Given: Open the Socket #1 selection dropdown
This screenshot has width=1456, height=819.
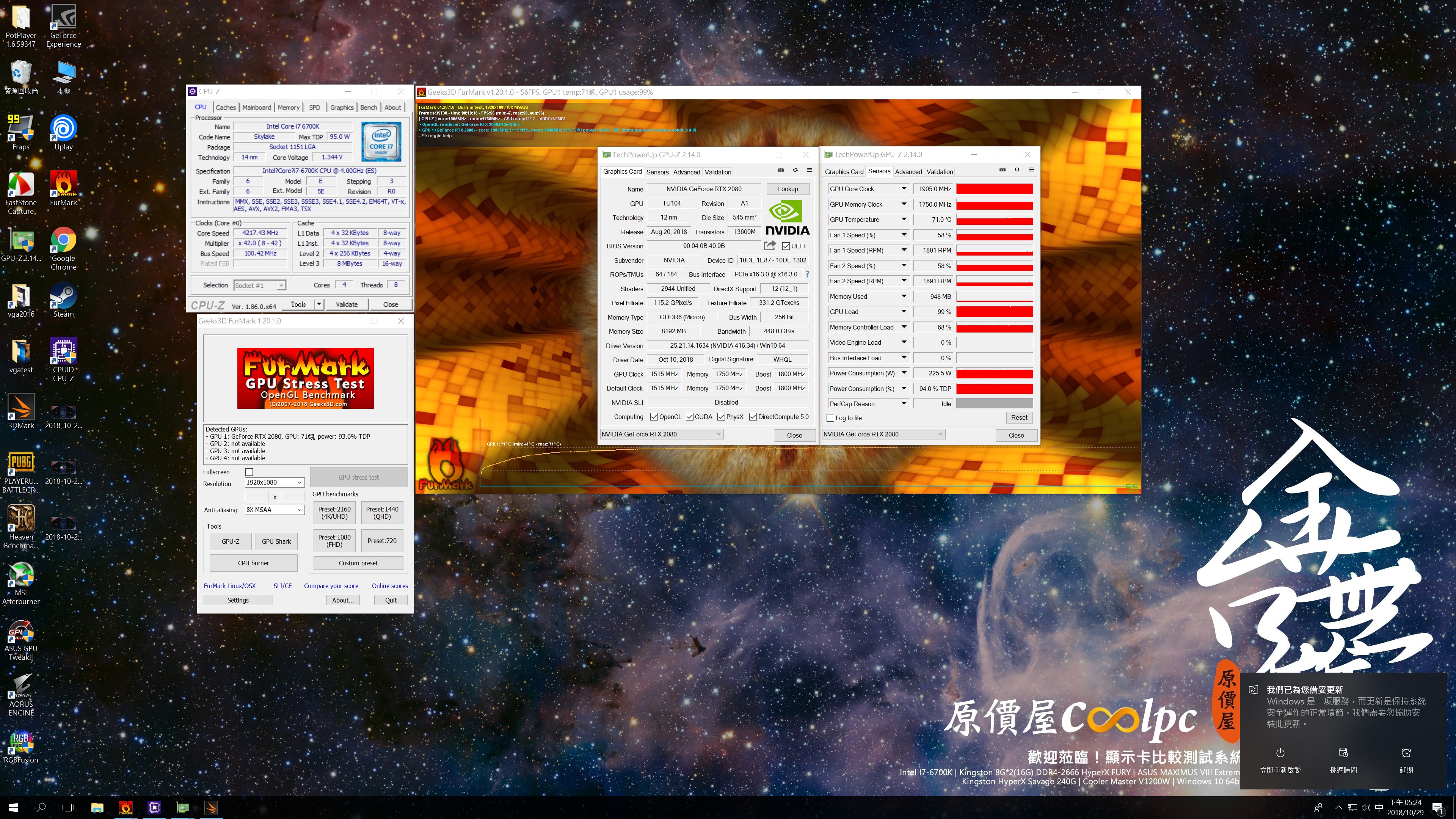Looking at the screenshot, I should pyautogui.click(x=259, y=286).
